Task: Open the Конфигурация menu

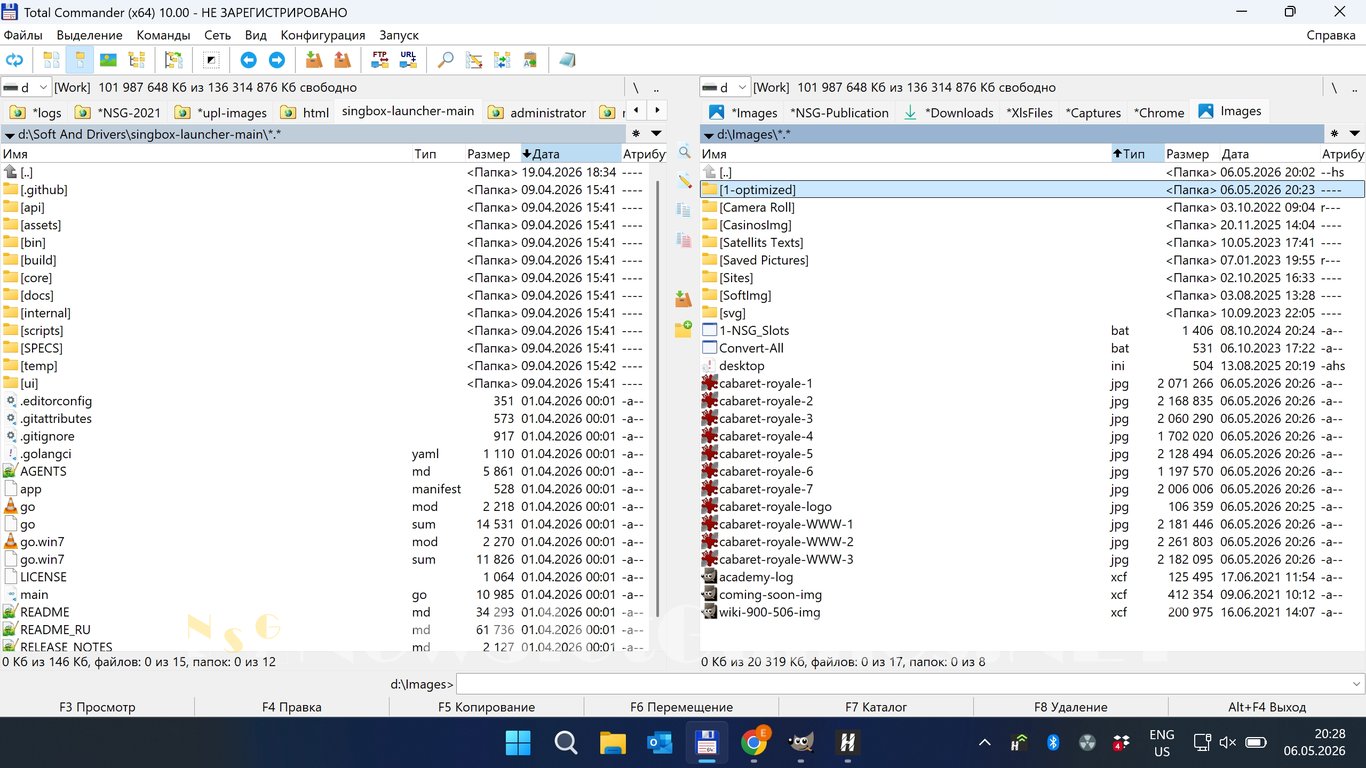Action: point(323,35)
